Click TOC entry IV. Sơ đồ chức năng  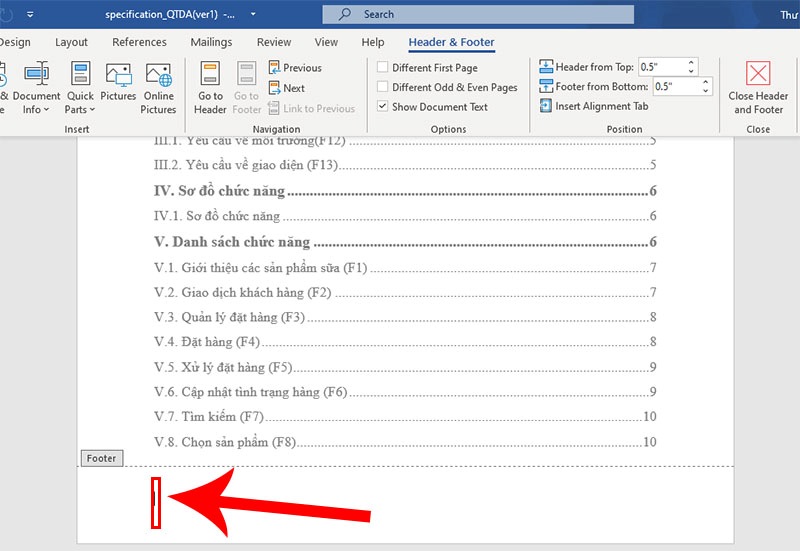pyautogui.click(x=405, y=191)
